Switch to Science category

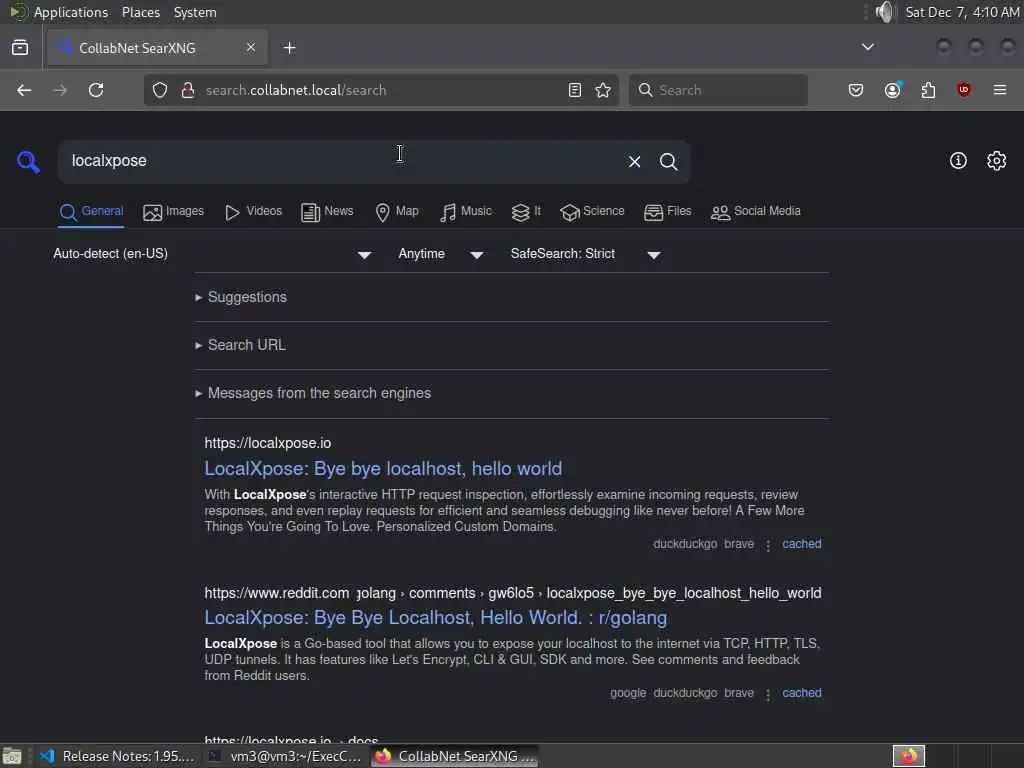(592, 212)
